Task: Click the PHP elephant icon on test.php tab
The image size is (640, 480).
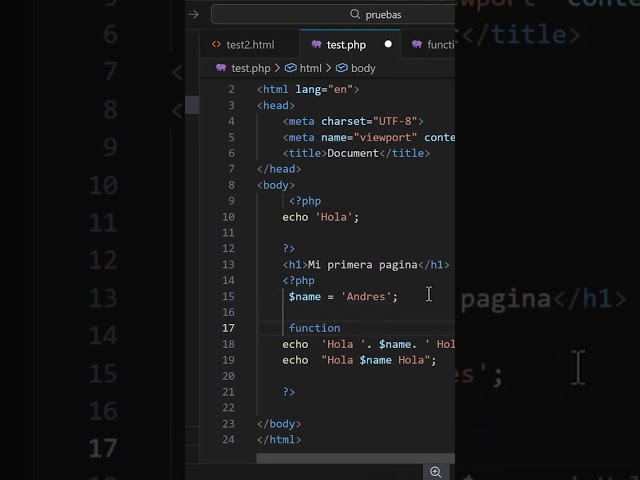Action: 316,44
